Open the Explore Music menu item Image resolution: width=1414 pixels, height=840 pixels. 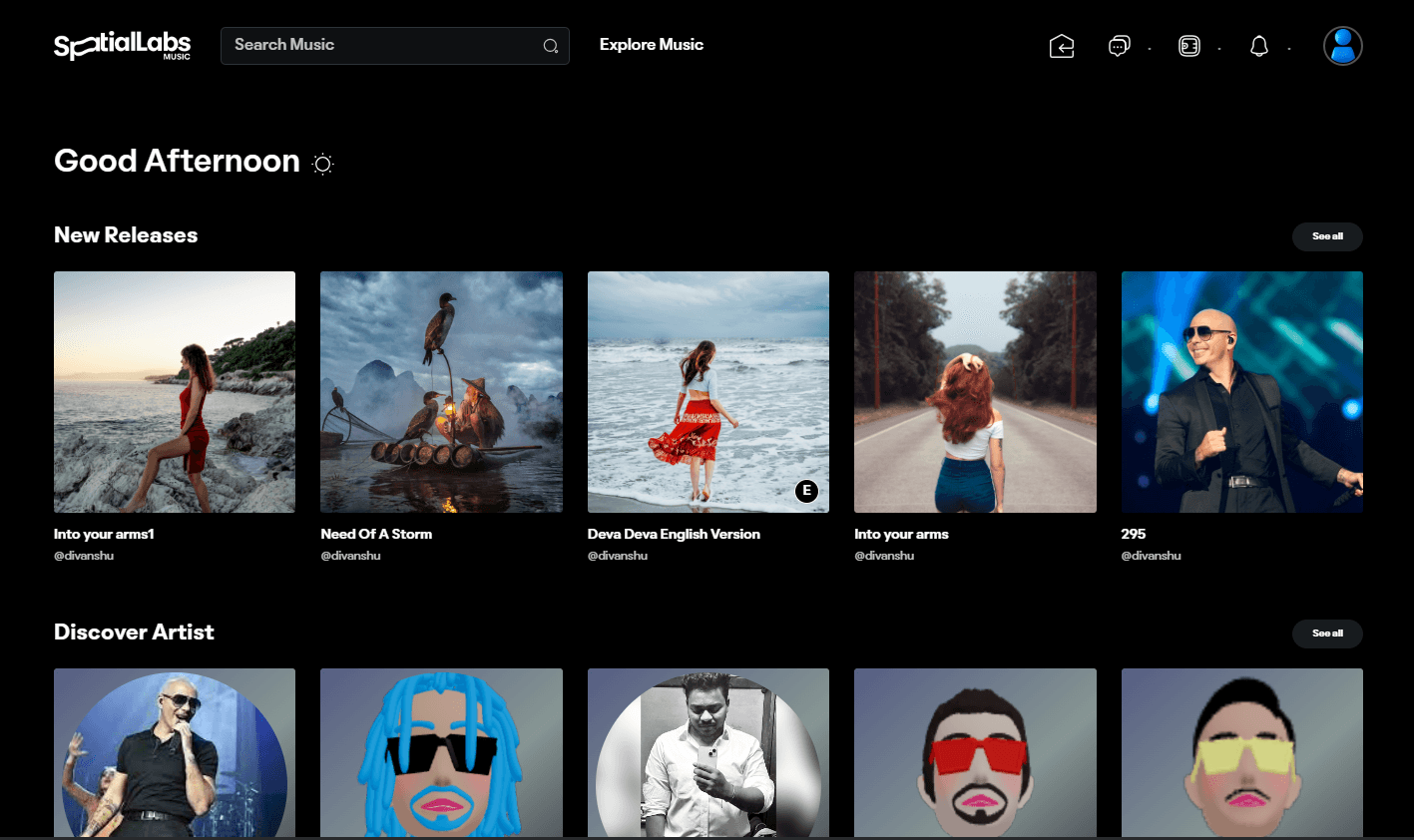pyautogui.click(x=652, y=45)
